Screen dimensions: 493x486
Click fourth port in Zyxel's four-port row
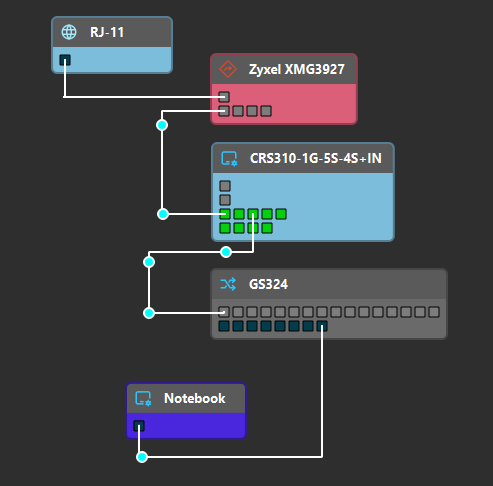pos(266,111)
